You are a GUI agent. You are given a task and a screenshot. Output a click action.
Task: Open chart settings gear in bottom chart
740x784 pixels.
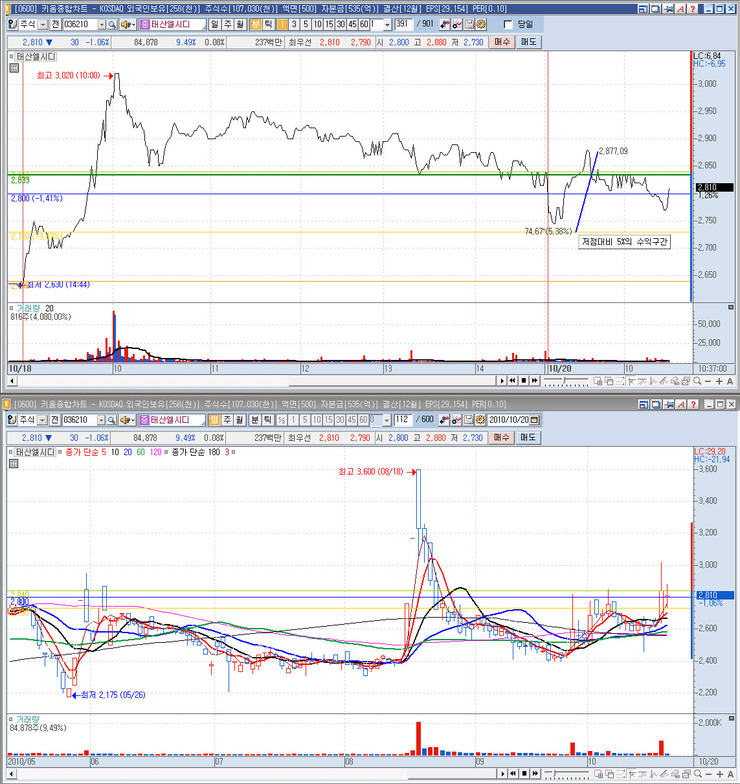click(480, 420)
